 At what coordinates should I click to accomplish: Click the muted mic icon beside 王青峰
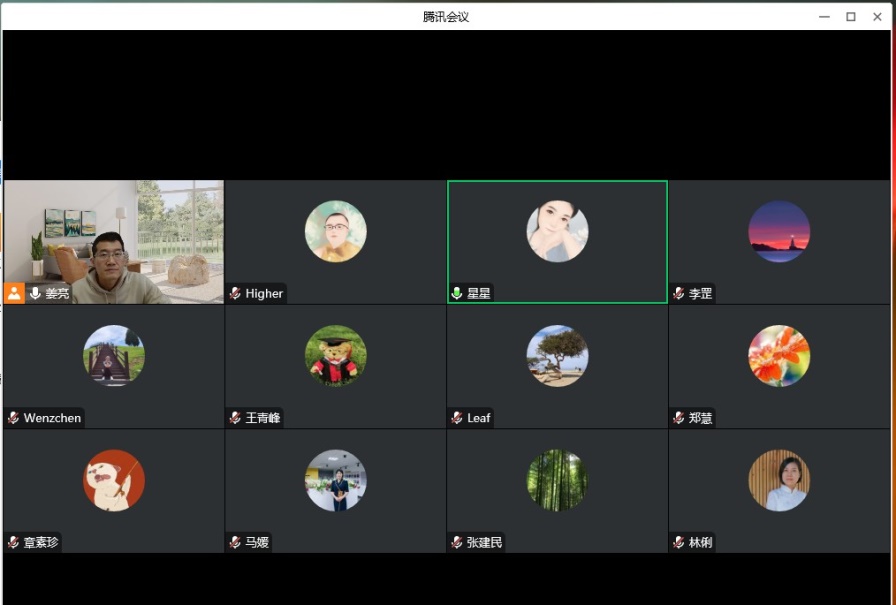pyautogui.click(x=235, y=418)
